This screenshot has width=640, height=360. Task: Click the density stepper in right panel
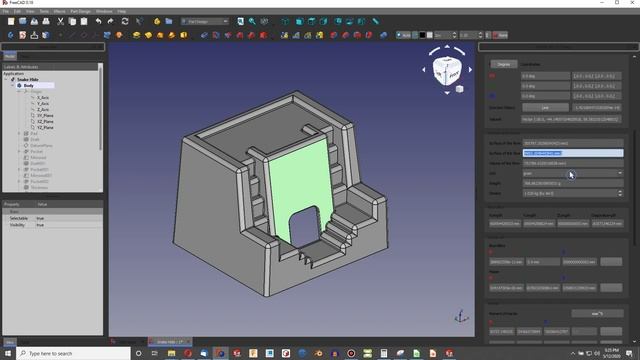pyautogui.click(x=620, y=193)
